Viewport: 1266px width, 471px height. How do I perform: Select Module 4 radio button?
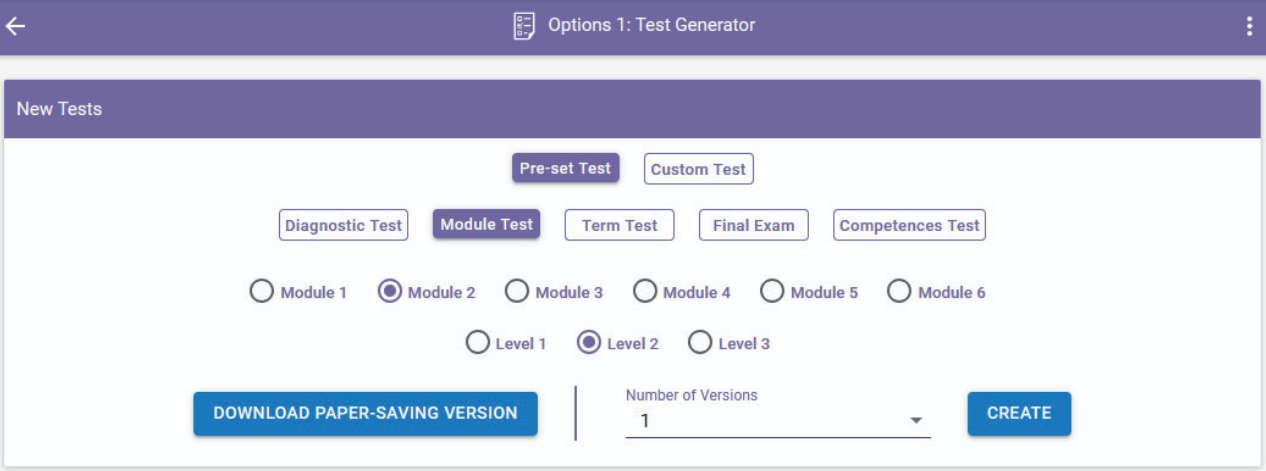(x=645, y=292)
